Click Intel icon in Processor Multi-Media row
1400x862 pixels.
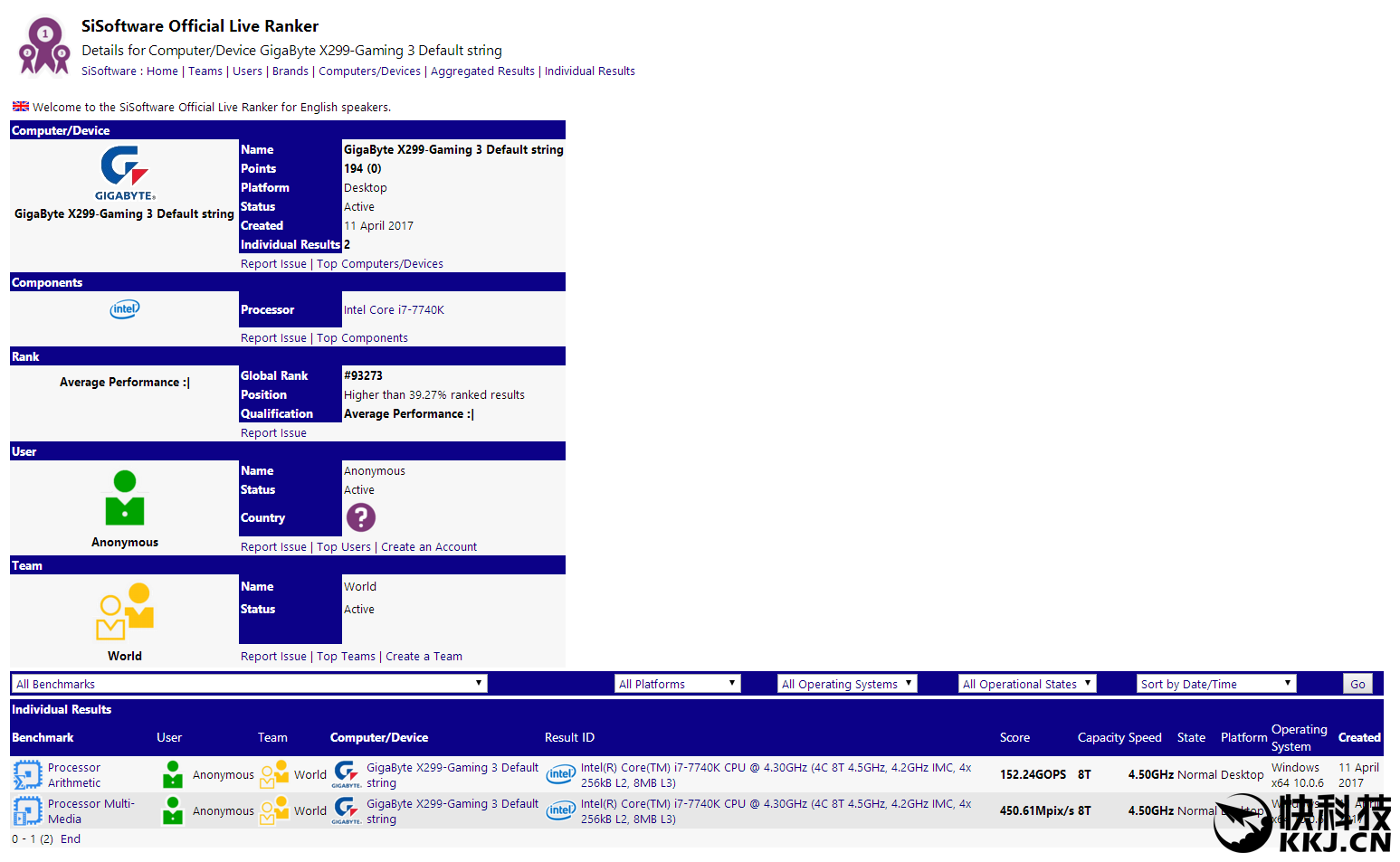click(x=561, y=810)
